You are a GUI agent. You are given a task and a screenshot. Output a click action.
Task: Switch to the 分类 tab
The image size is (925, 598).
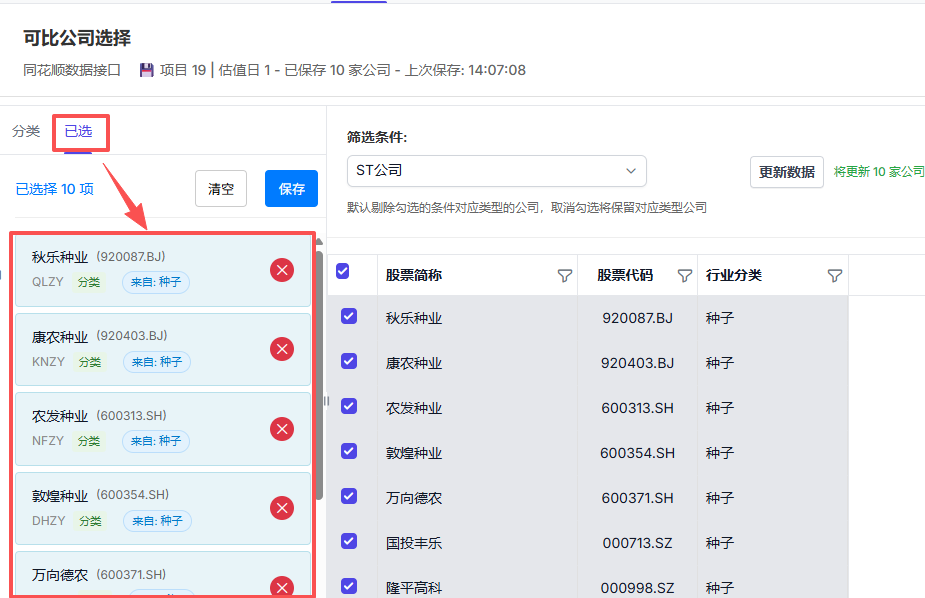26,131
